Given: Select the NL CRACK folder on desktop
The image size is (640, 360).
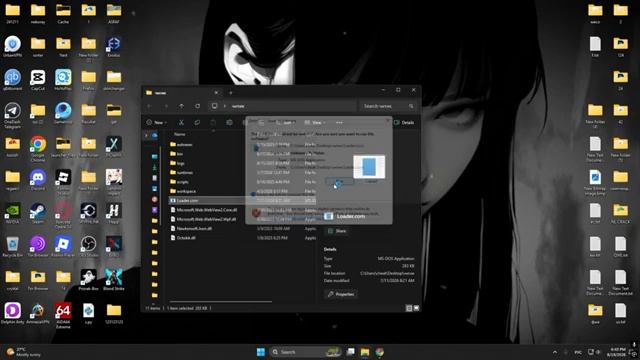Looking at the screenshot, I should 621,213.
